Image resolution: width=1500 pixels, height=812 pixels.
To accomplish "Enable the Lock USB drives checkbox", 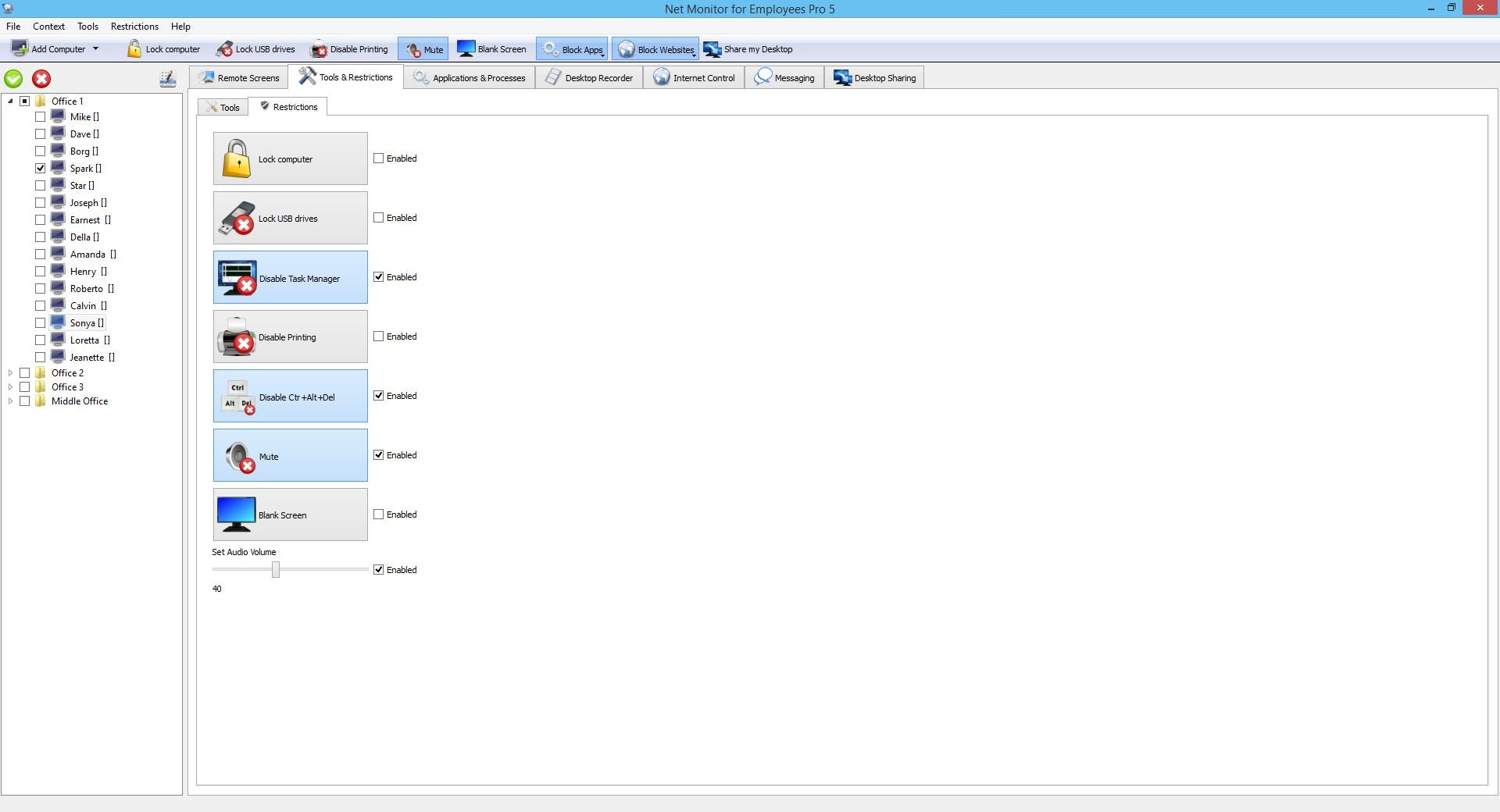I will [379, 218].
